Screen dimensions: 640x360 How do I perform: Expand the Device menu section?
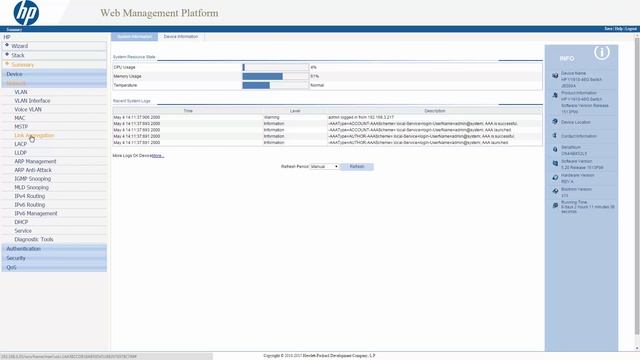[54, 74]
